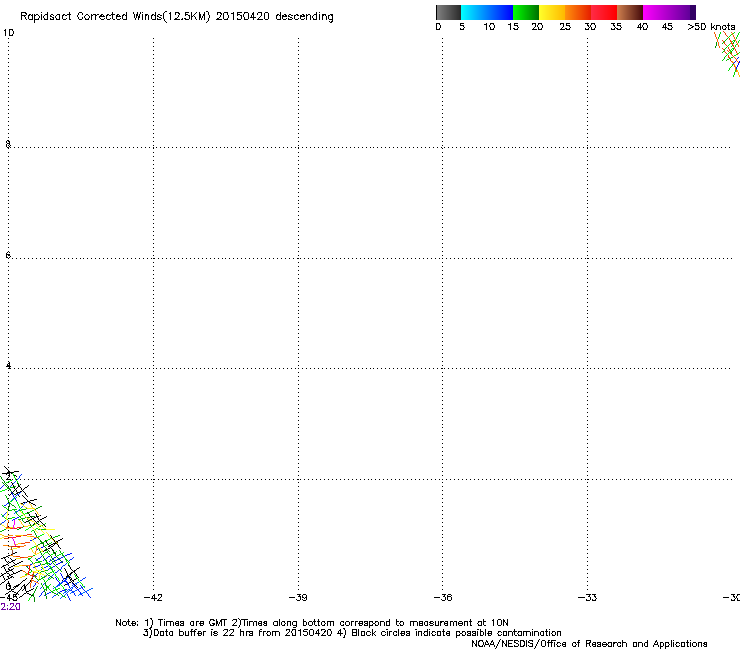
Task: Click the word 'descending' in the title
Action: [x=304, y=17]
